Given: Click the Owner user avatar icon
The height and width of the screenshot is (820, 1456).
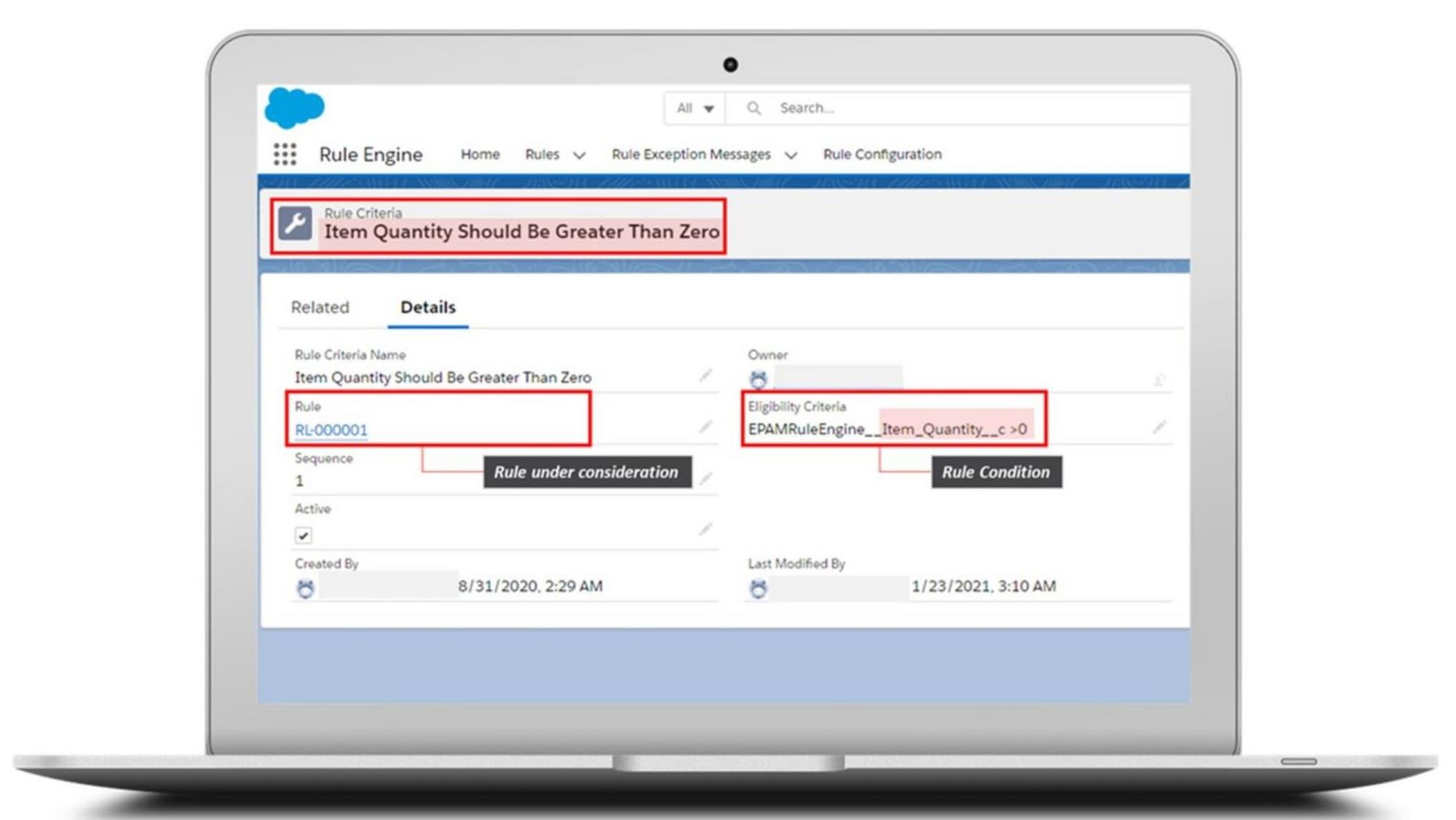Looking at the screenshot, I should point(759,379).
